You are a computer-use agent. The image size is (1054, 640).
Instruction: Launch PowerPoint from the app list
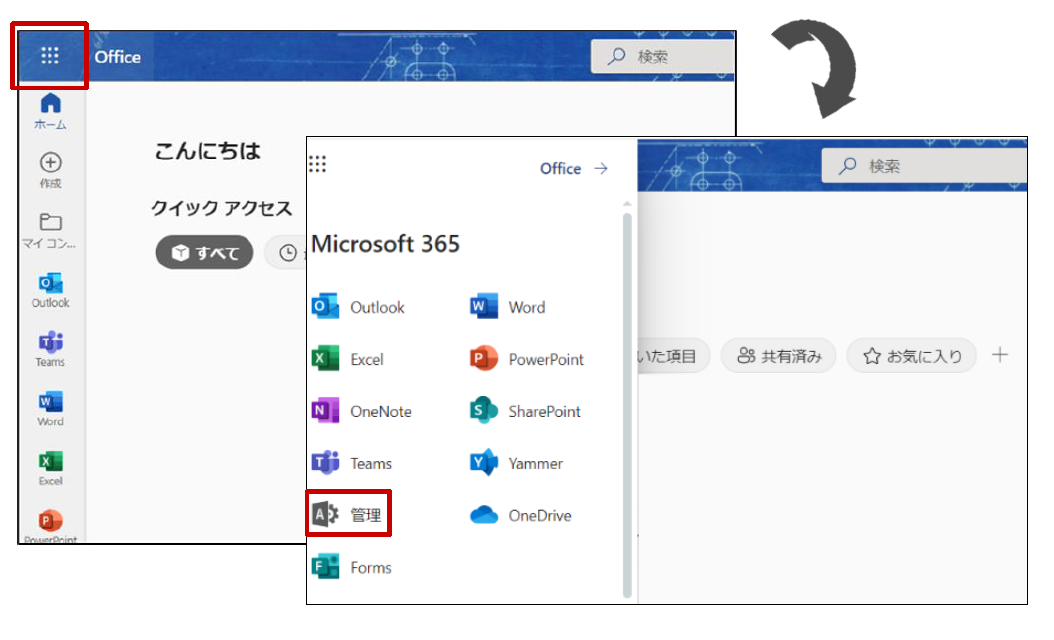[x=527, y=360]
